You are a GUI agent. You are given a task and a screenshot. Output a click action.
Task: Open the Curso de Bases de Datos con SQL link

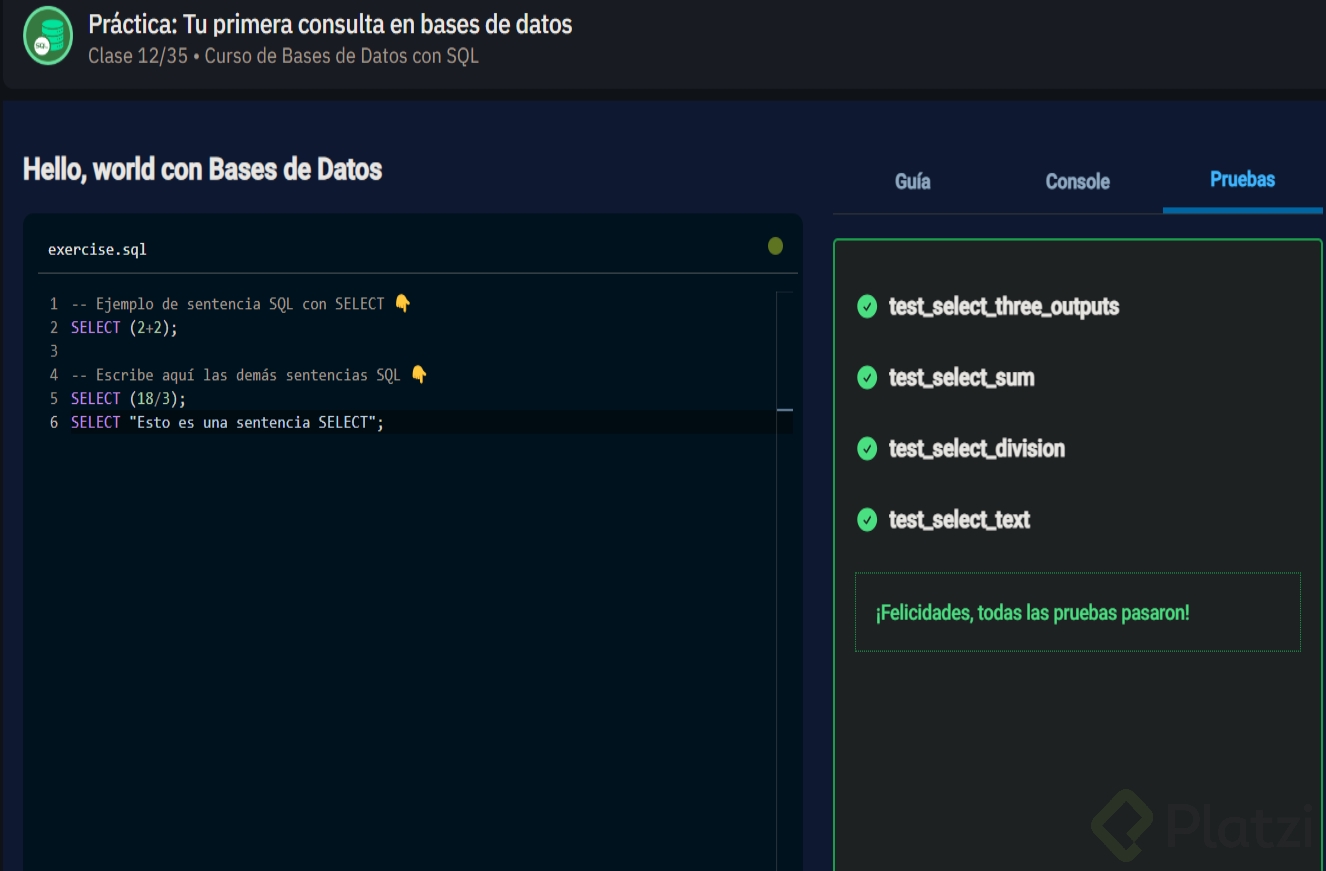tap(341, 56)
